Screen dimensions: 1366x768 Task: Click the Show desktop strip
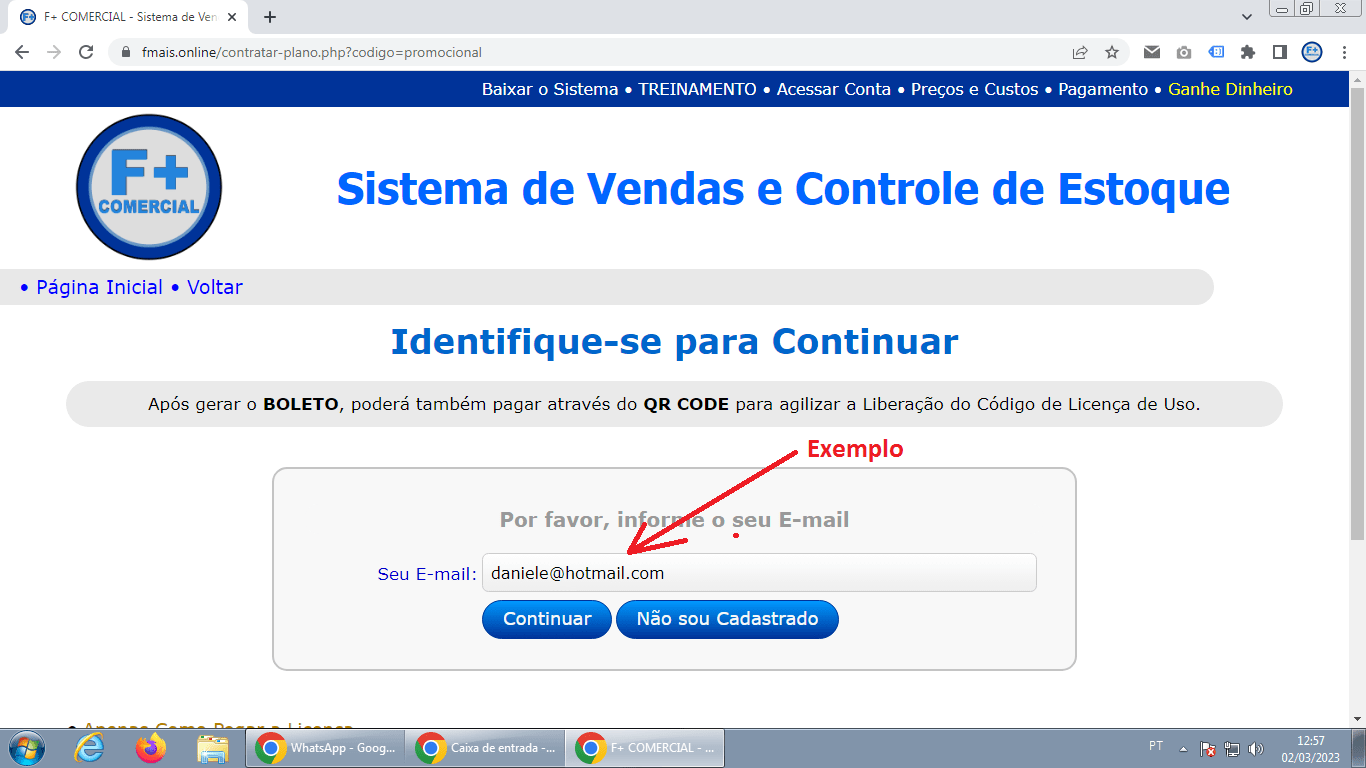[1358, 748]
